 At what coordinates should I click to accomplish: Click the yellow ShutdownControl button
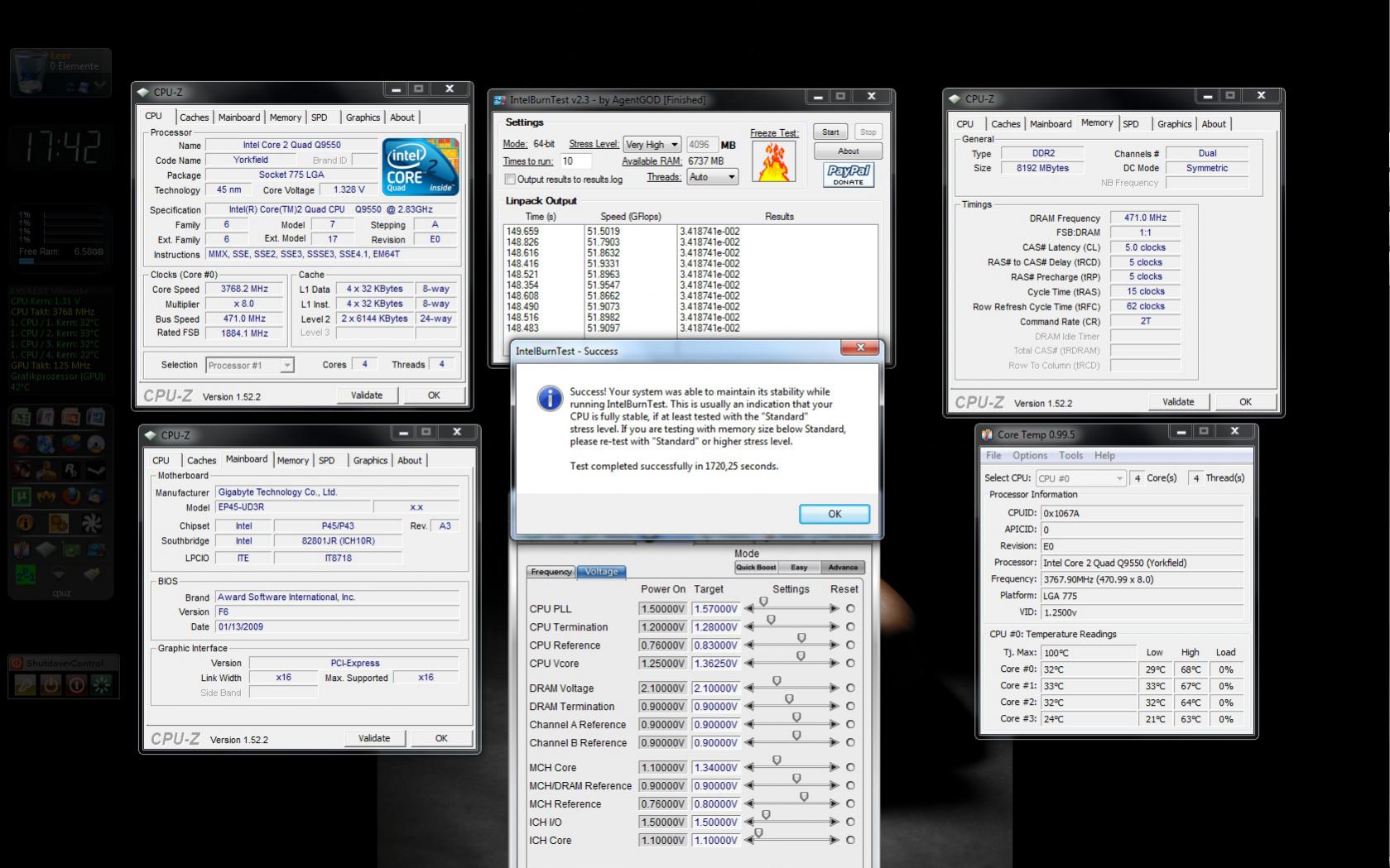click(25, 685)
